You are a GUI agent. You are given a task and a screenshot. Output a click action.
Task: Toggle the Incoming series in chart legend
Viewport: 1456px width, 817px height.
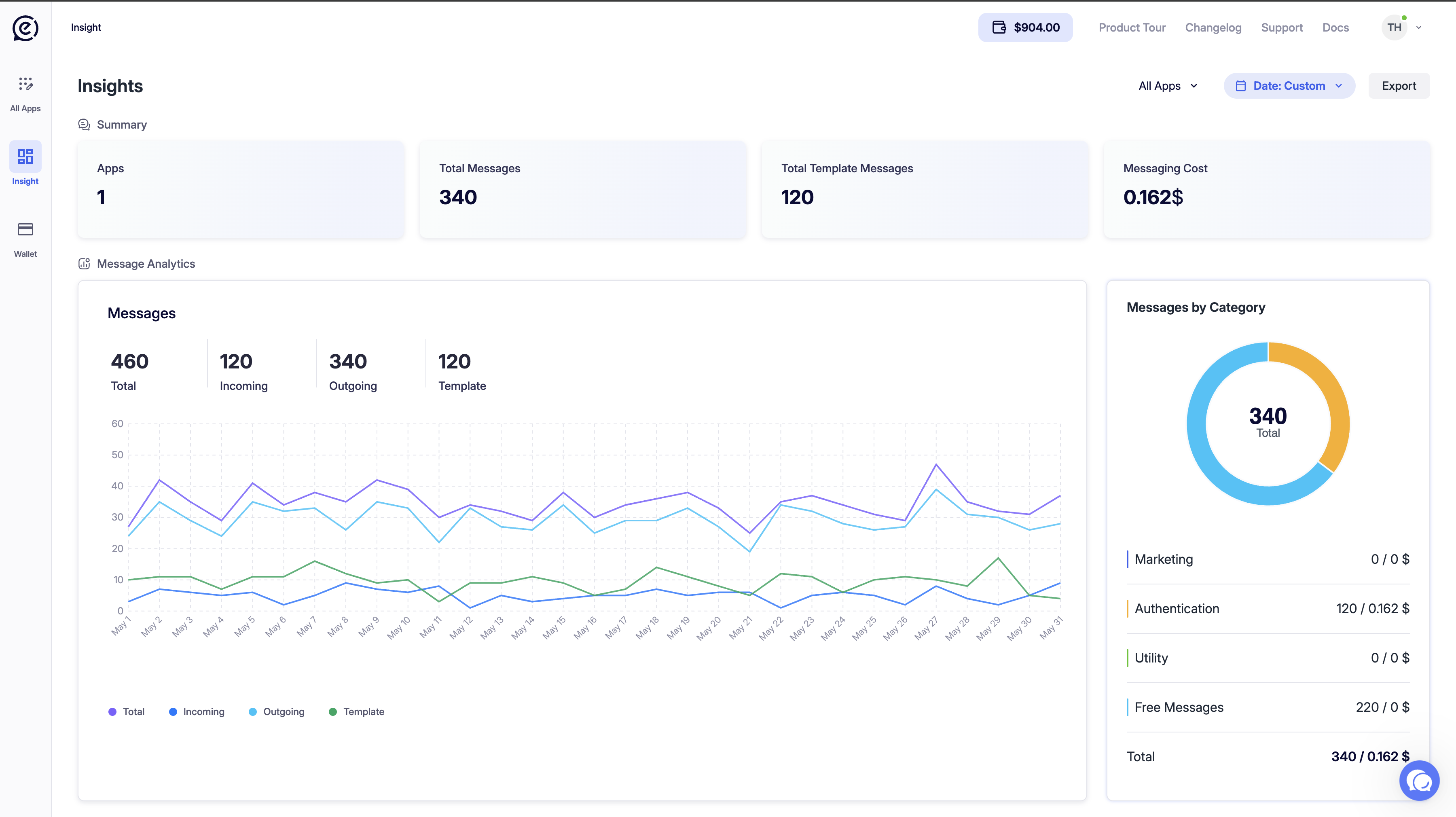197,712
